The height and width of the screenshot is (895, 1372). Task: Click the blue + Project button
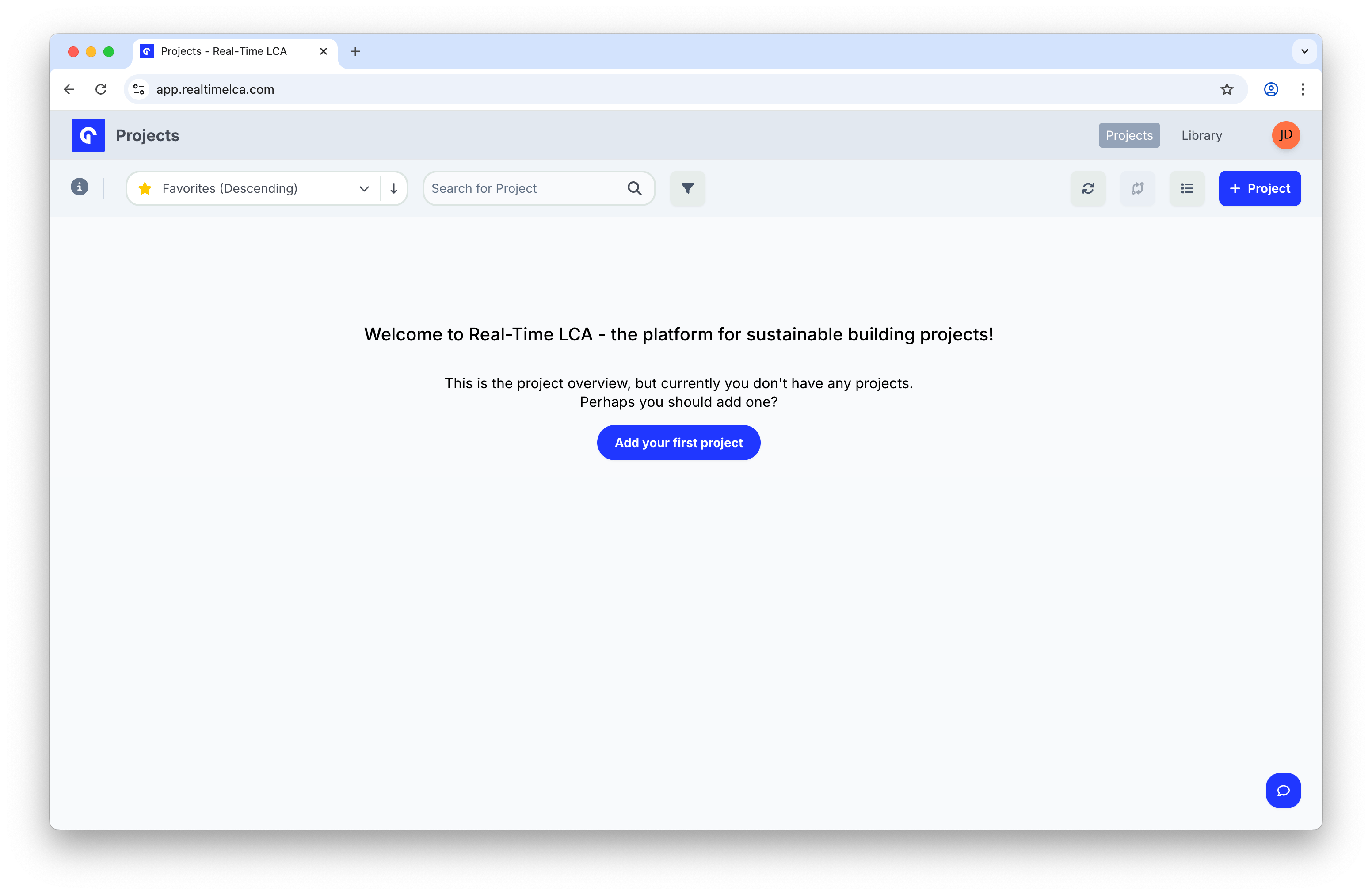tap(1260, 188)
